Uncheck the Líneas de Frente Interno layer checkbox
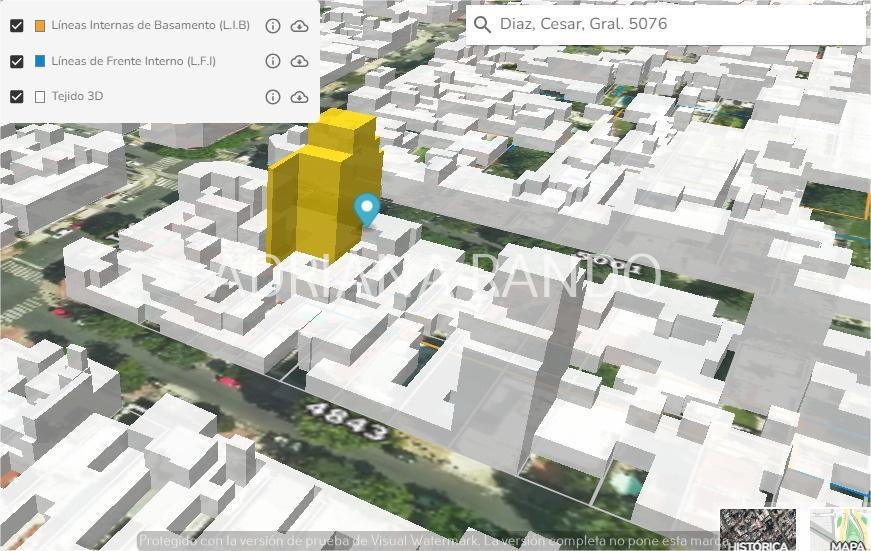The image size is (871, 551). tap(17, 61)
